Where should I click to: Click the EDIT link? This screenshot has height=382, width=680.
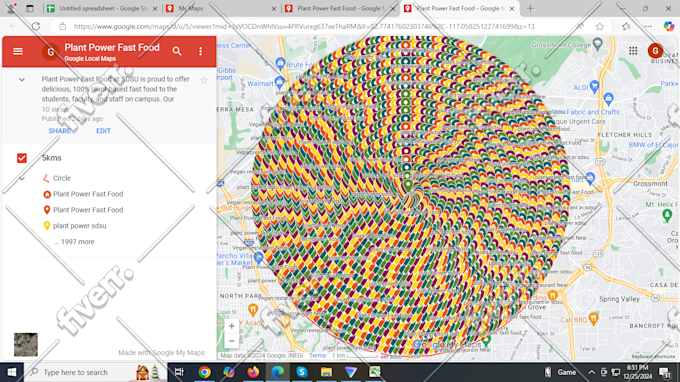(x=103, y=131)
